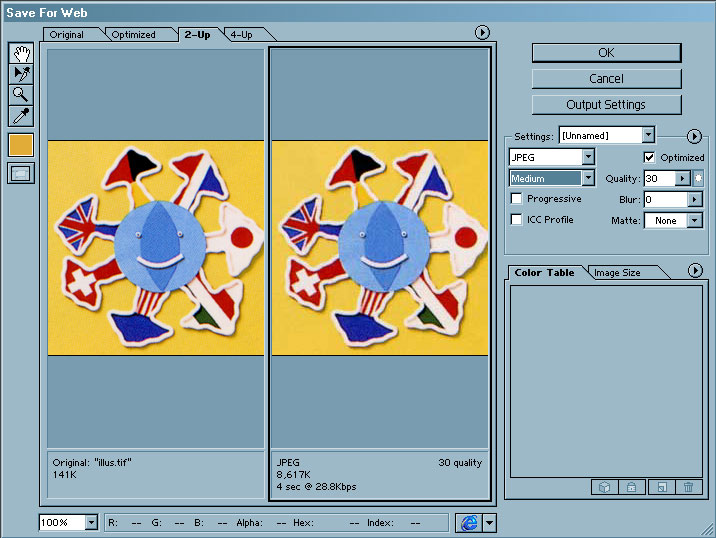
Task: Open the Settings [Unnamed] dropdown
Action: tap(648, 135)
